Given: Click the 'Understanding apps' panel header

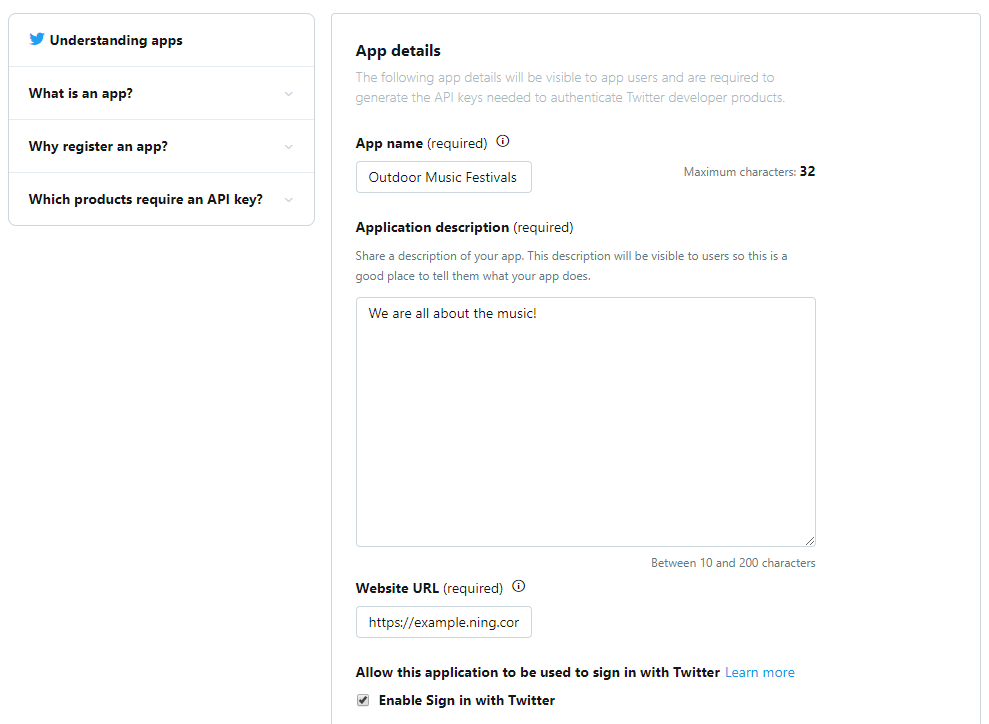Looking at the screenshot, I should [x=161, y=40].
